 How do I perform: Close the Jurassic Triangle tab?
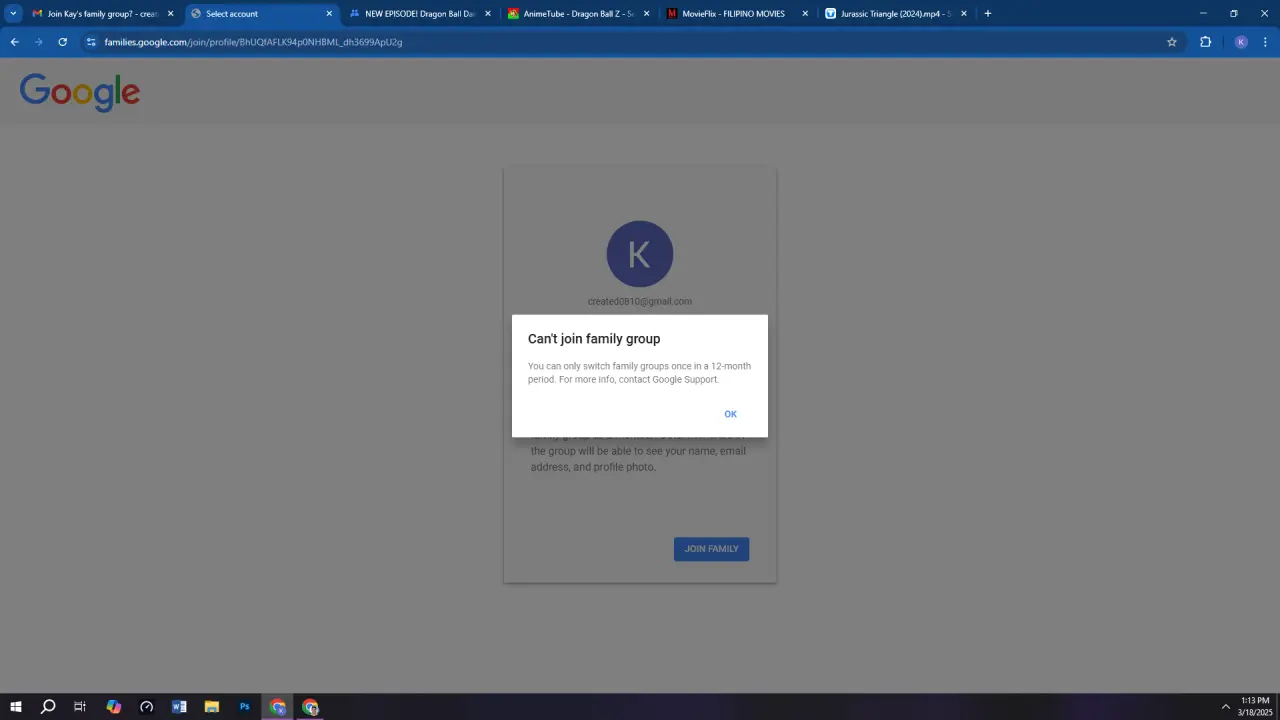coord(964,14)
